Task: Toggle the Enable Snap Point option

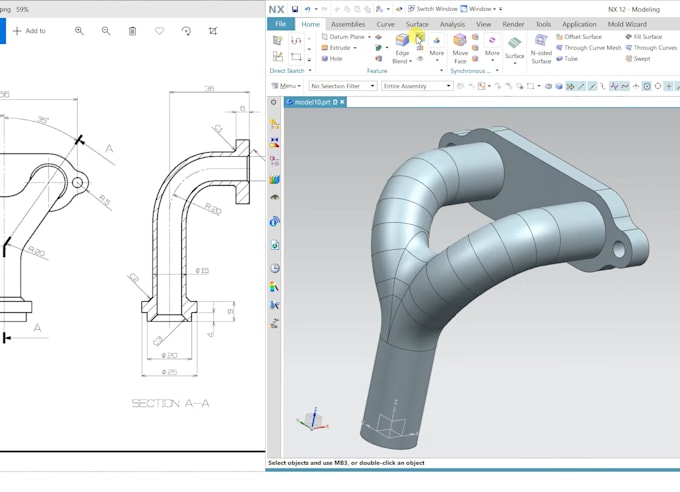Action: (x=570, y=86)
